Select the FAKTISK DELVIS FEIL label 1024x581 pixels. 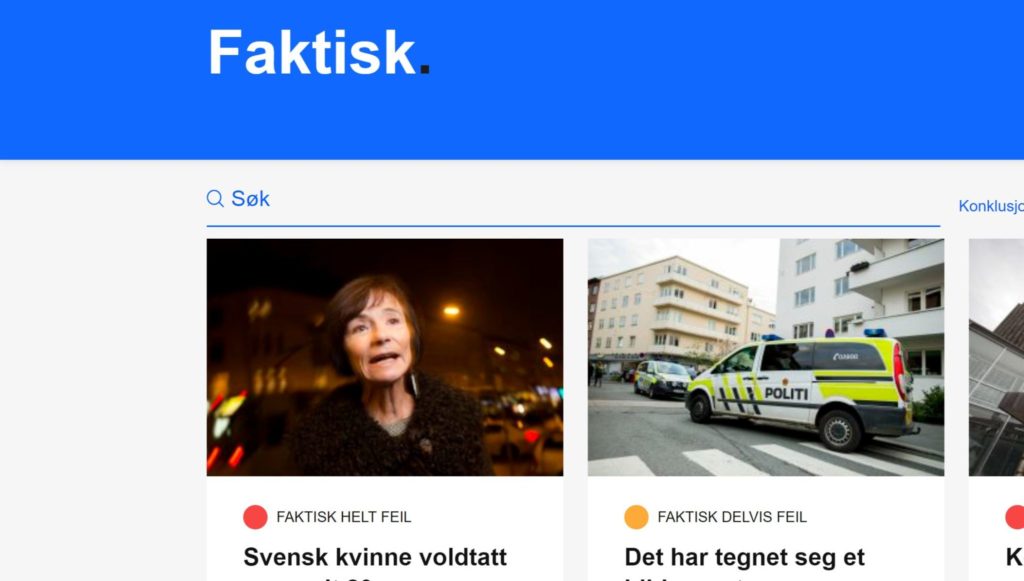pos(732,517)
